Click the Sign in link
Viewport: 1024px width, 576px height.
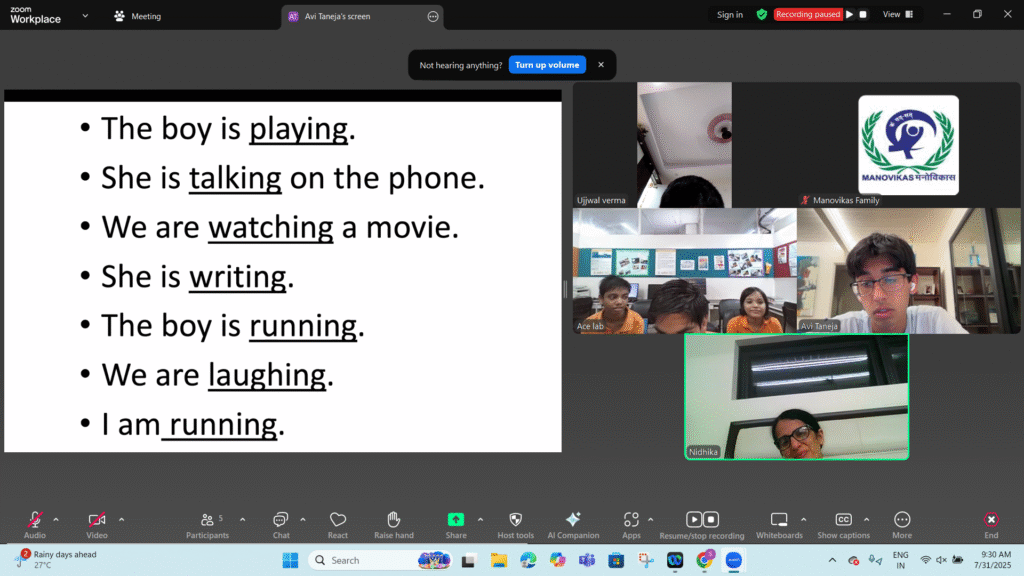coord(730,15)
